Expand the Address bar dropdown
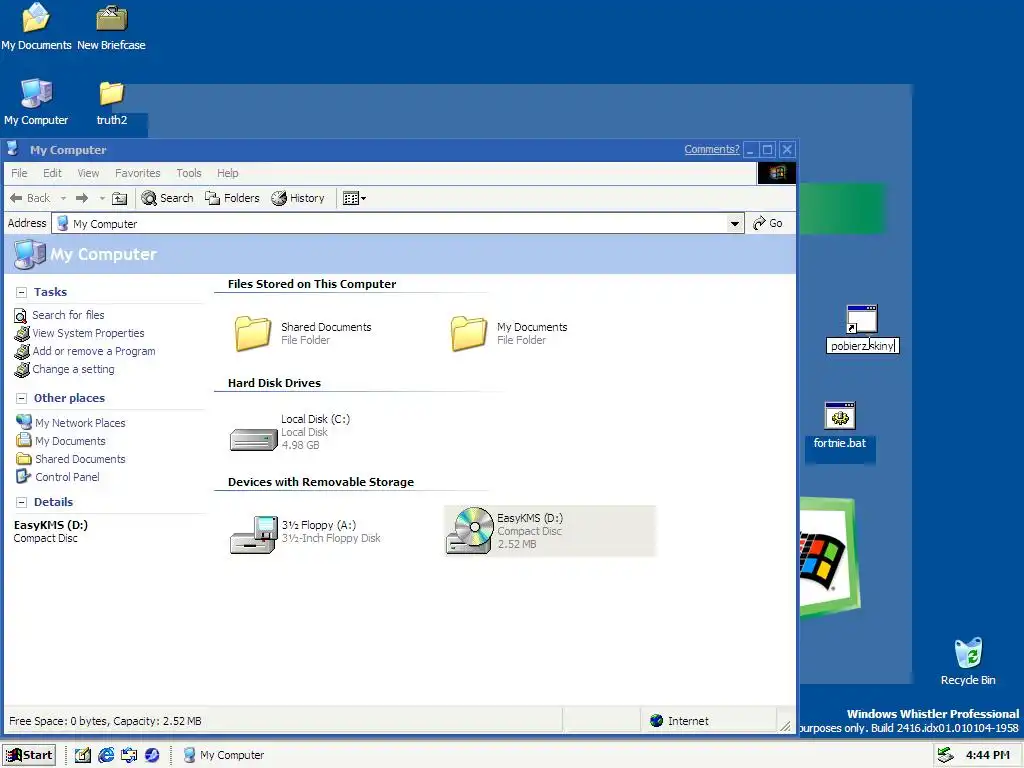The width and height of the screenshot is (1024, 768). (735, 224)
